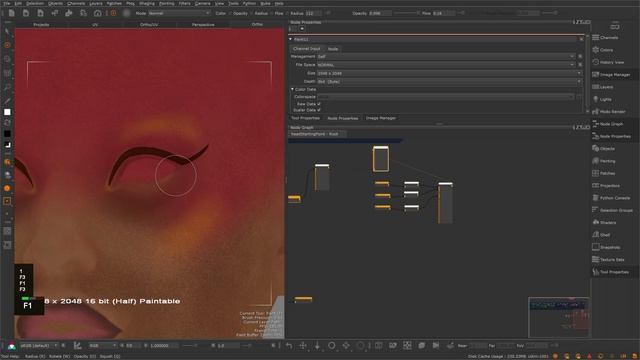Open the Painting palette

click(604, 161)
